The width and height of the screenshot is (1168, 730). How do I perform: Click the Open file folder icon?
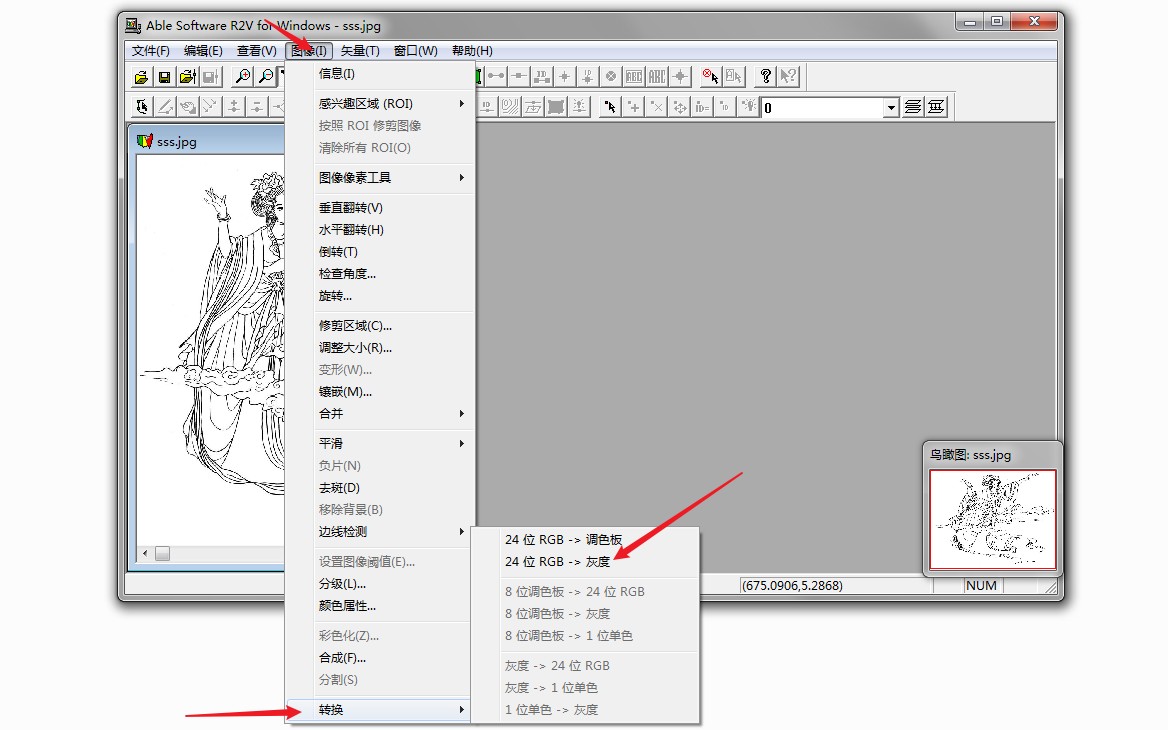click(x=141, y=77)
